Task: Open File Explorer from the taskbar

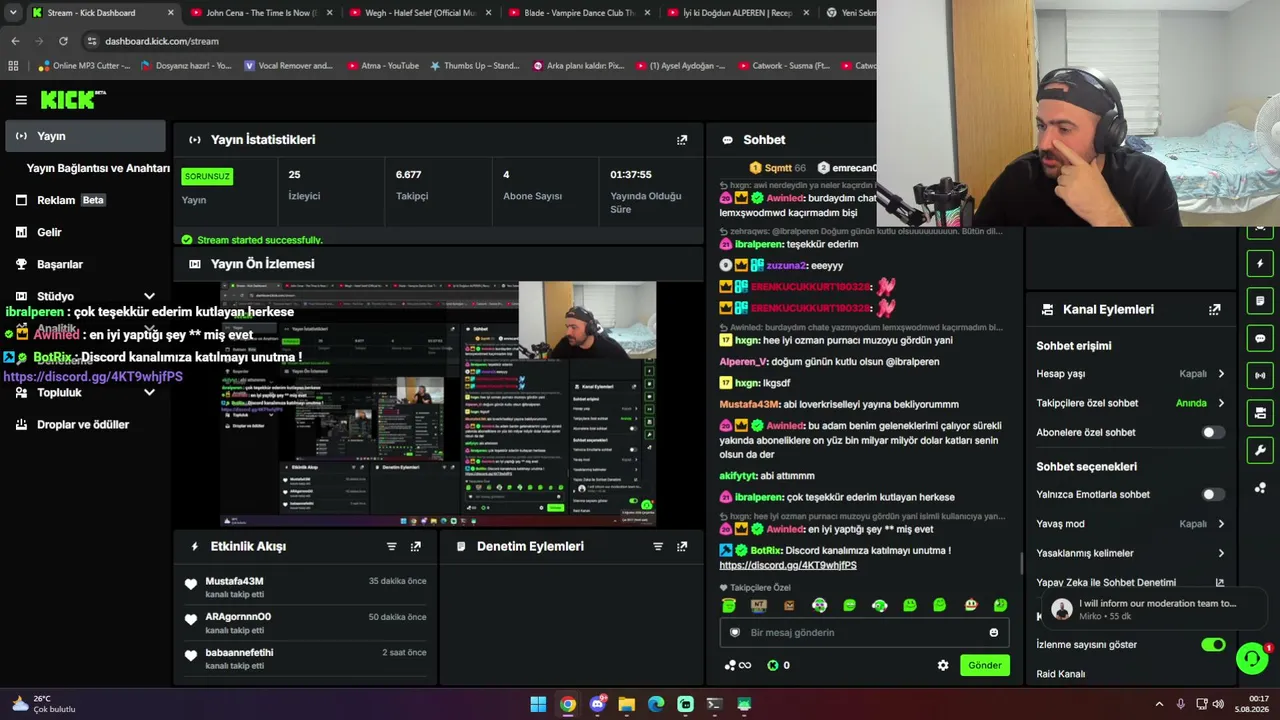Action: pyautogui.click(x=627, y=704)
